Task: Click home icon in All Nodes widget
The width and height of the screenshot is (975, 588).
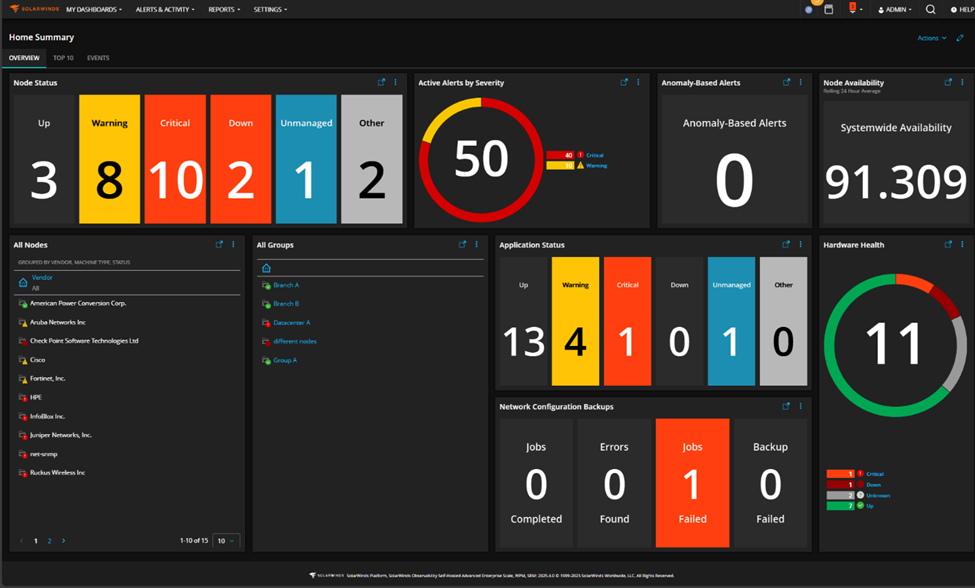Action: click(x=23, y=282)
